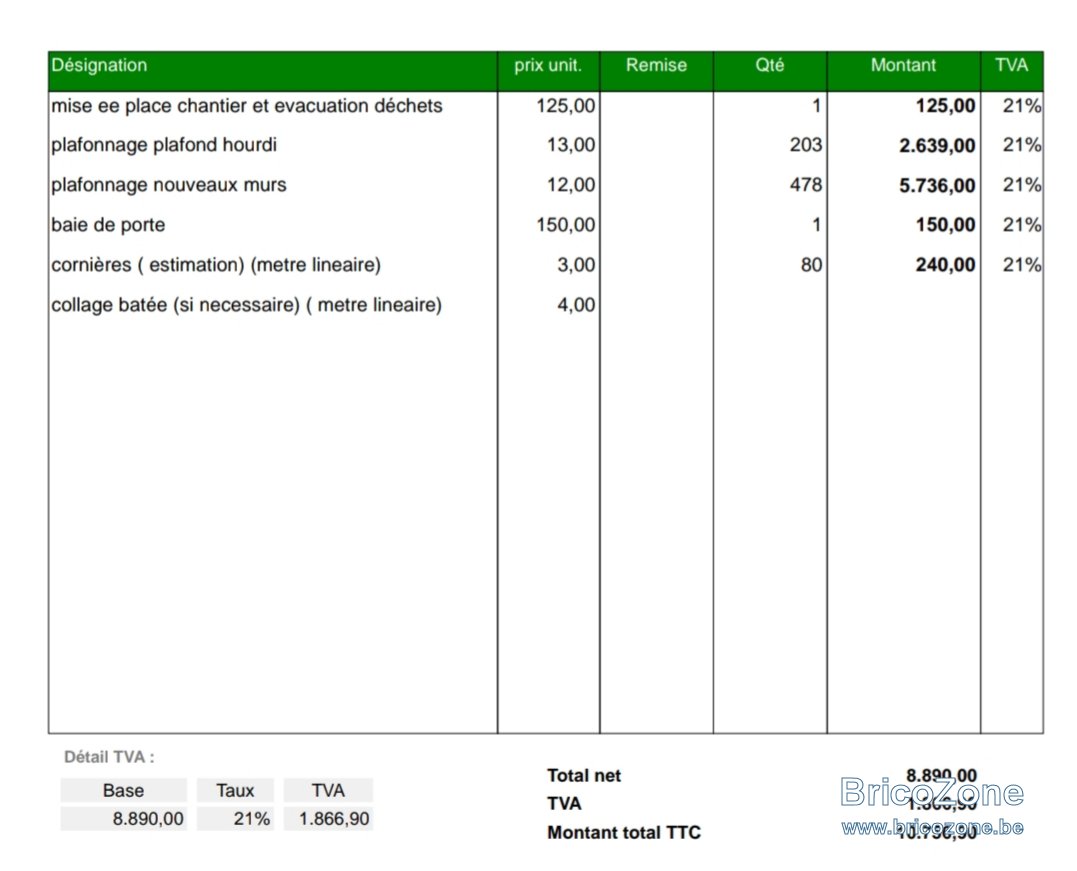Click the 2.639,00 amount cell
1077x871 pixels.
pos(937,146)
